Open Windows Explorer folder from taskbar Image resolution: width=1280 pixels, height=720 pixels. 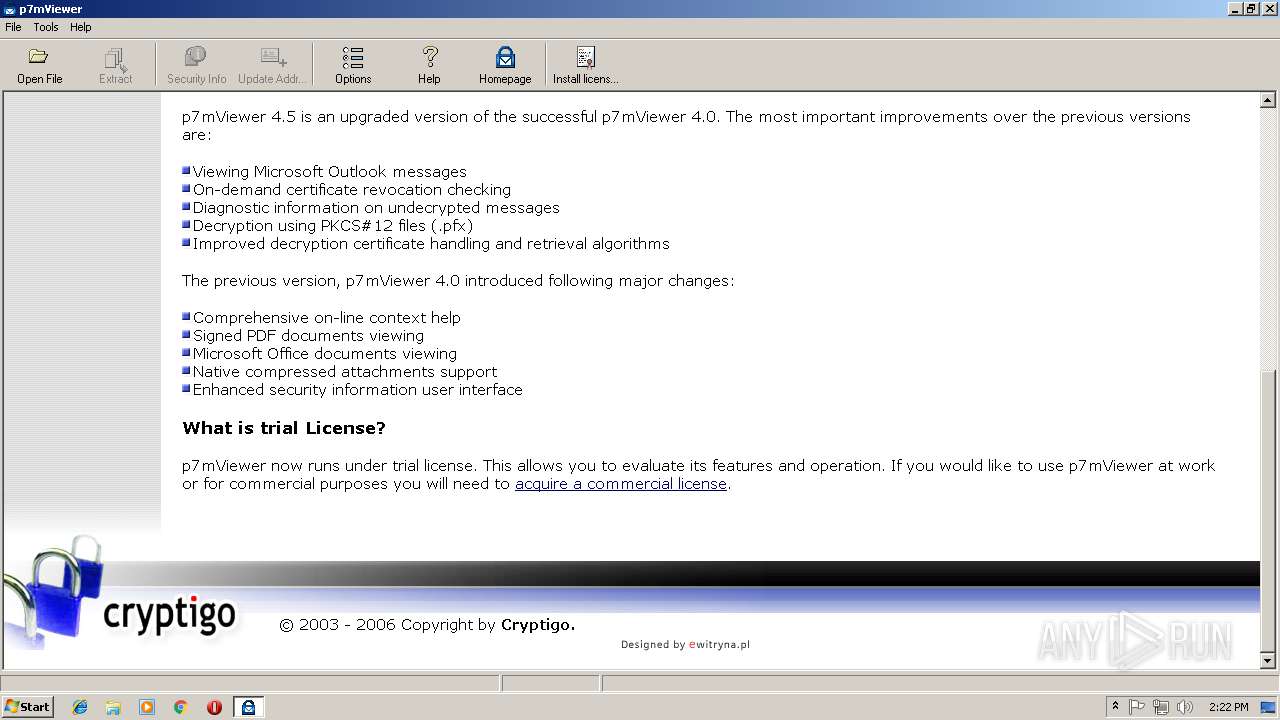[x=113, y=707]
